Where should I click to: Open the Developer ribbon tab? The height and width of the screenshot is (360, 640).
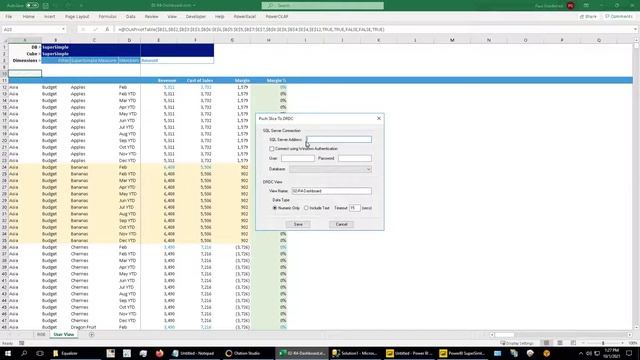pyautogui.click(x=196, y=17)
